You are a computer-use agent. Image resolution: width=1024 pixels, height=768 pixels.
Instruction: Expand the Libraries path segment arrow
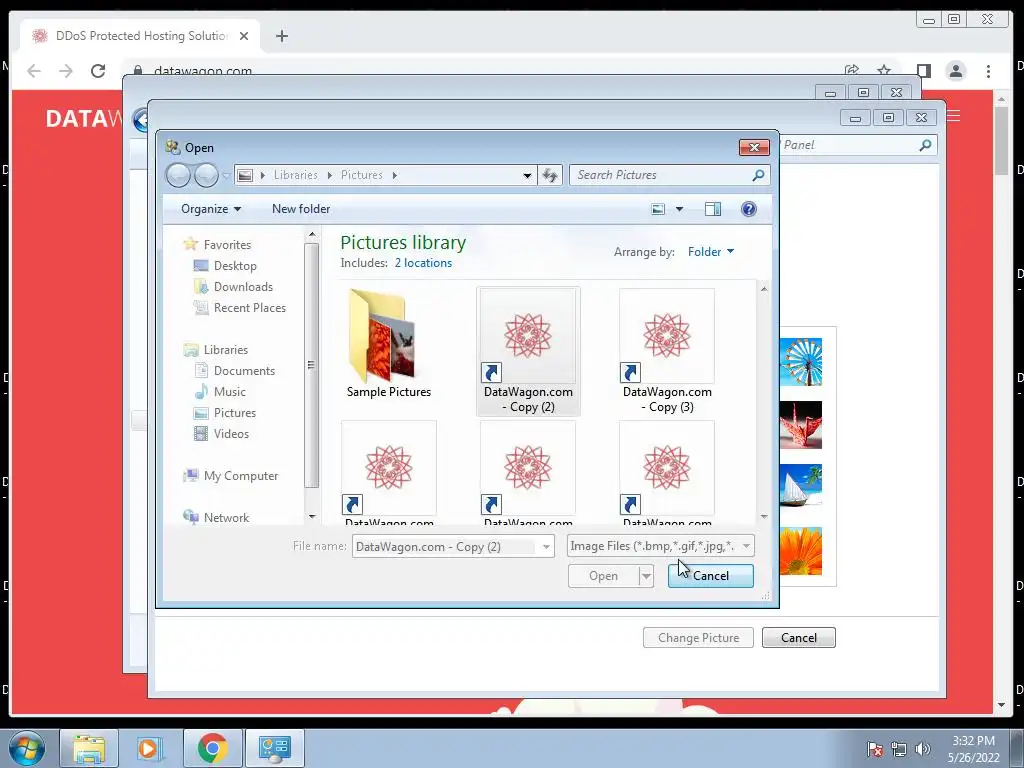click(x=330, y=175)
